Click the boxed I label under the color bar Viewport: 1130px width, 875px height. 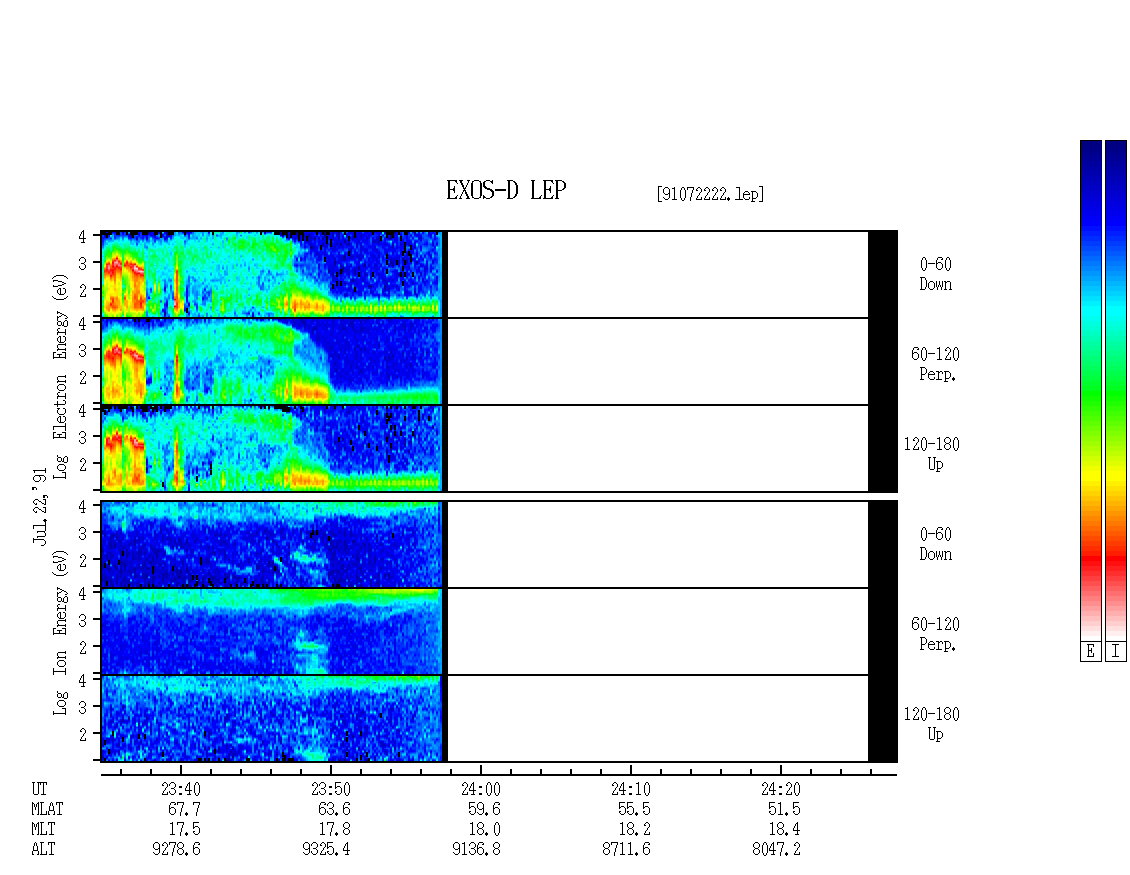(x=1116, y=652)
